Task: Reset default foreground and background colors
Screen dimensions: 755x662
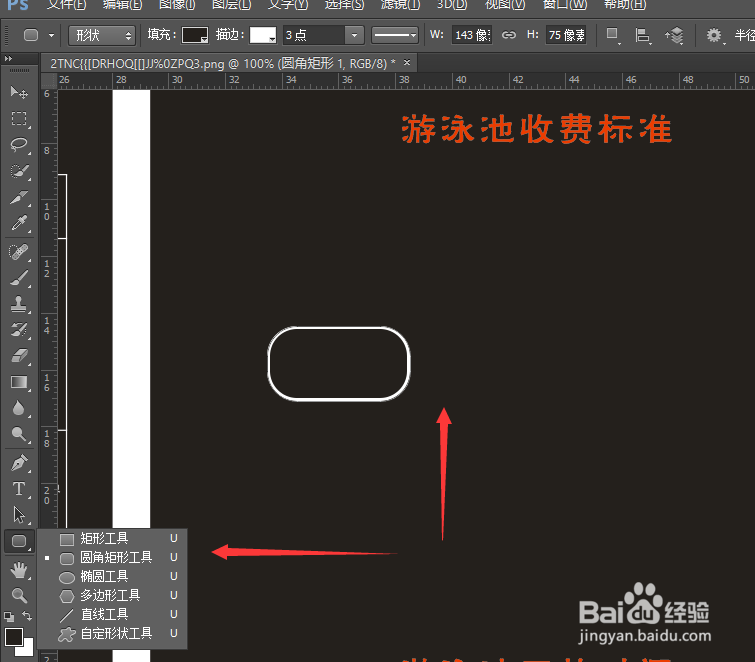Action: click(9, 616)
